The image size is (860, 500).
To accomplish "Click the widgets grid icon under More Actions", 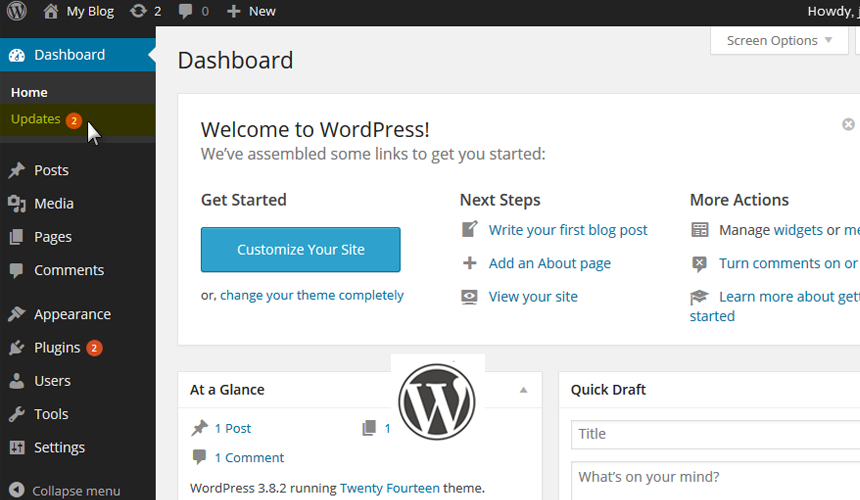I will [x=700, y=230].
